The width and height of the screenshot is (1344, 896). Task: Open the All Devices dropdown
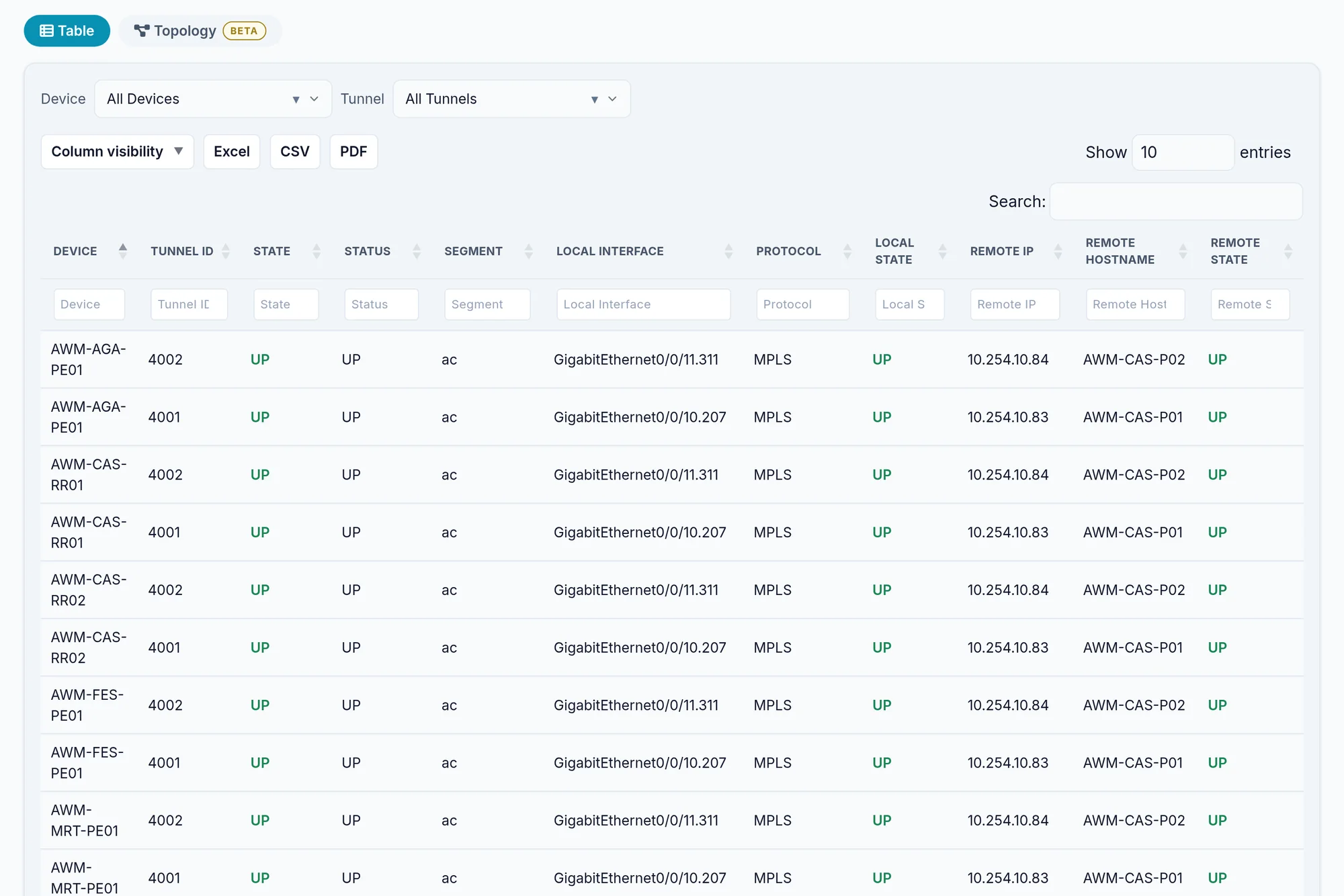[x=213, y=99]
